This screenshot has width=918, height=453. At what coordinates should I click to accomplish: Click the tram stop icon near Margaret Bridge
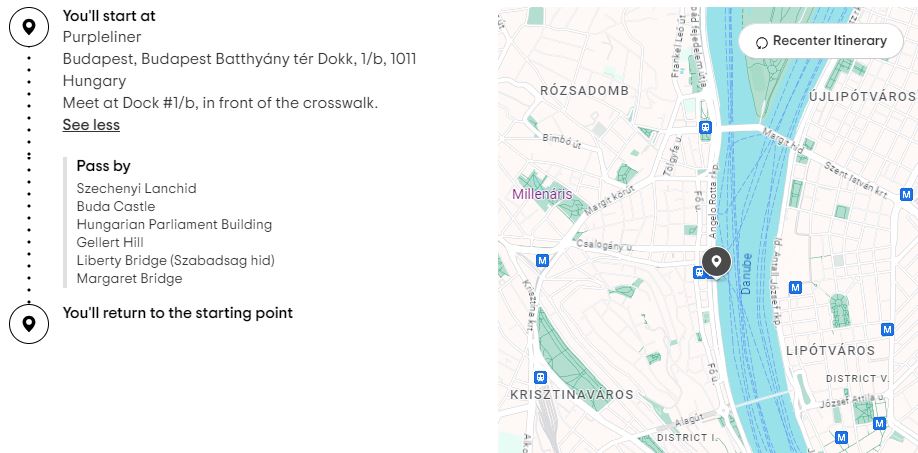(x=705, y=128)
